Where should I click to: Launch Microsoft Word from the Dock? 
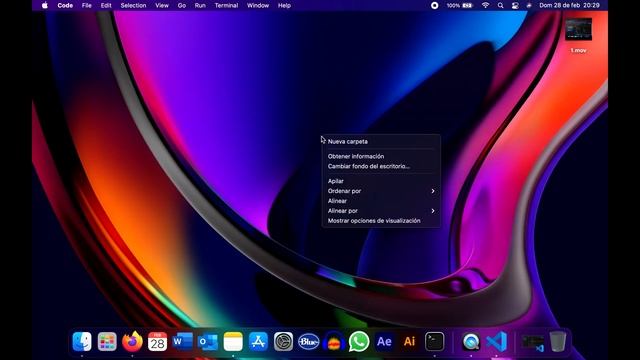coord(182,341)
